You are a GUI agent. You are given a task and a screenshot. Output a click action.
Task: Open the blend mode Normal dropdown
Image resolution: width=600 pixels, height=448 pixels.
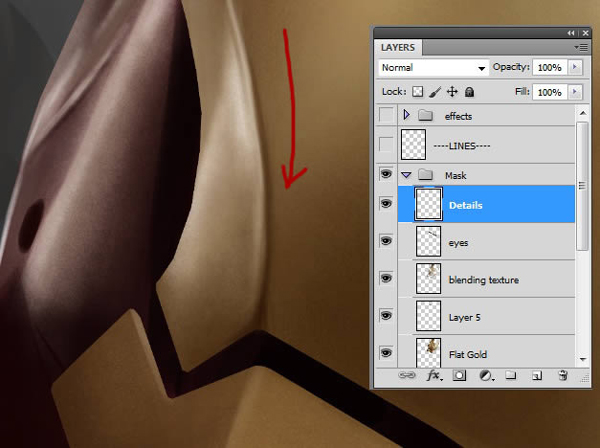point(433,68)
